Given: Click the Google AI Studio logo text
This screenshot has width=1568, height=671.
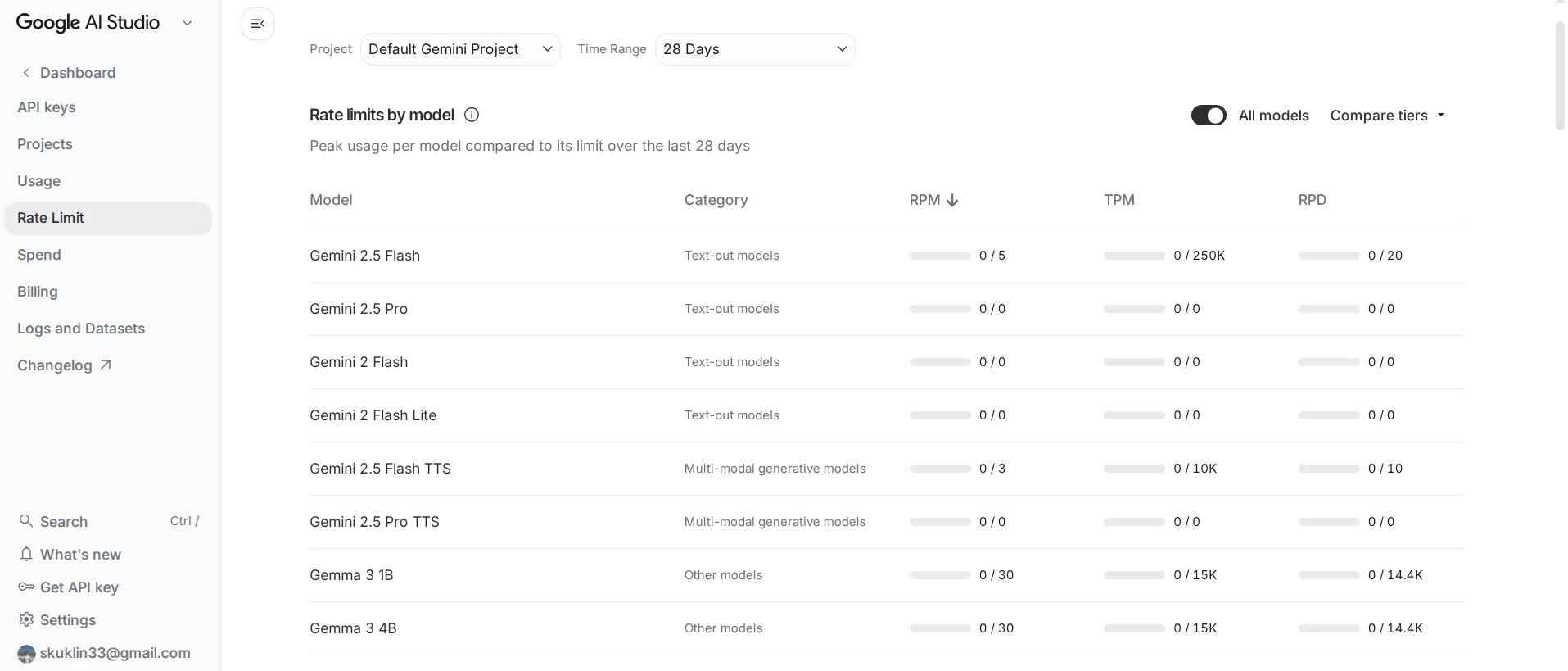Looking at the screenshot, I should click(x=88, y=23).
